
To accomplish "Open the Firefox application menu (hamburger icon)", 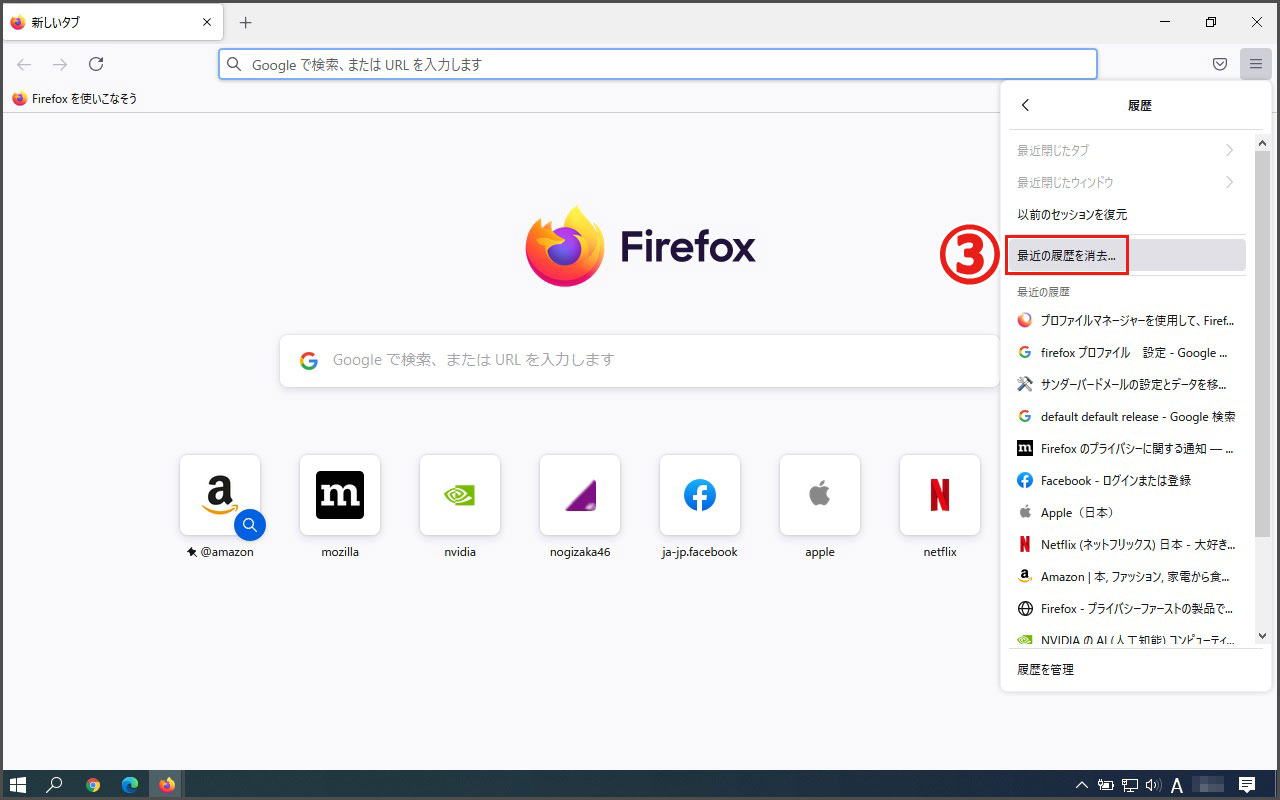I will [1255, 64].
